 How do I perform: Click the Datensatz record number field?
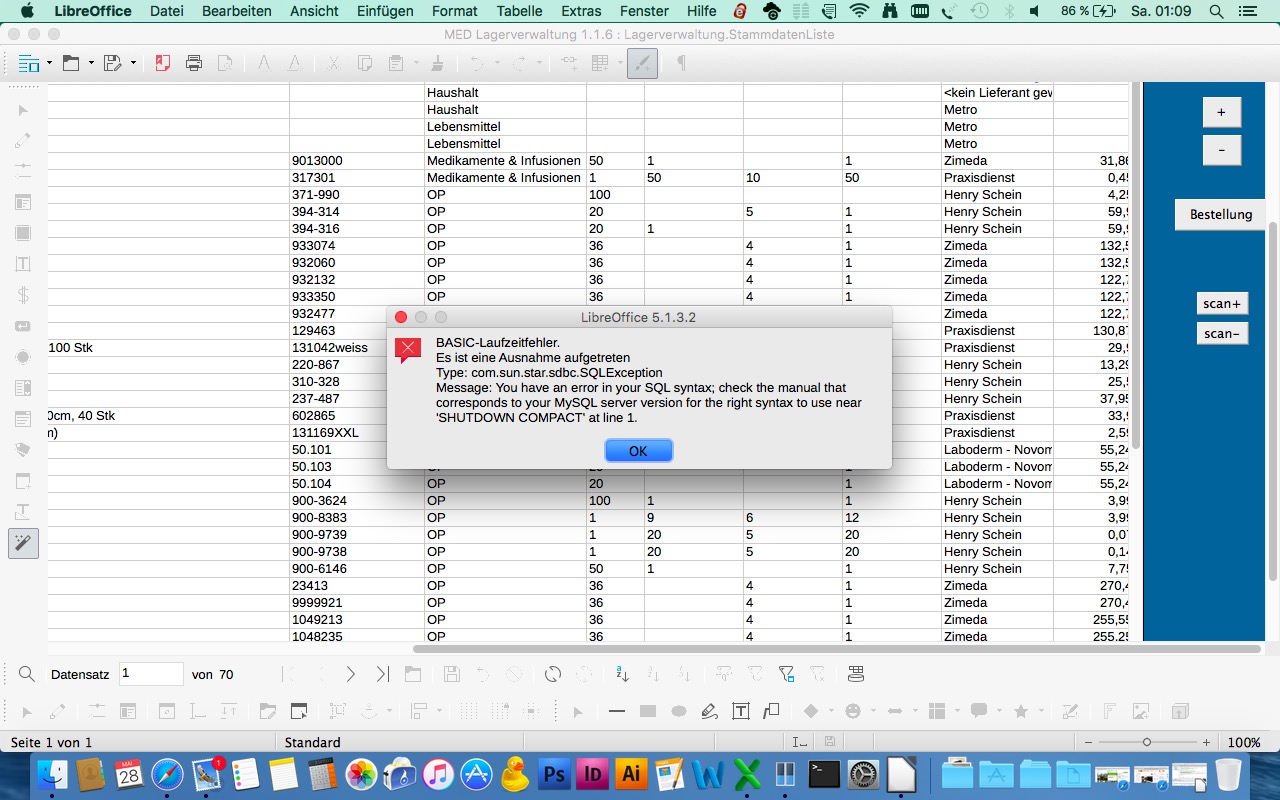click(x=151, y=674)
